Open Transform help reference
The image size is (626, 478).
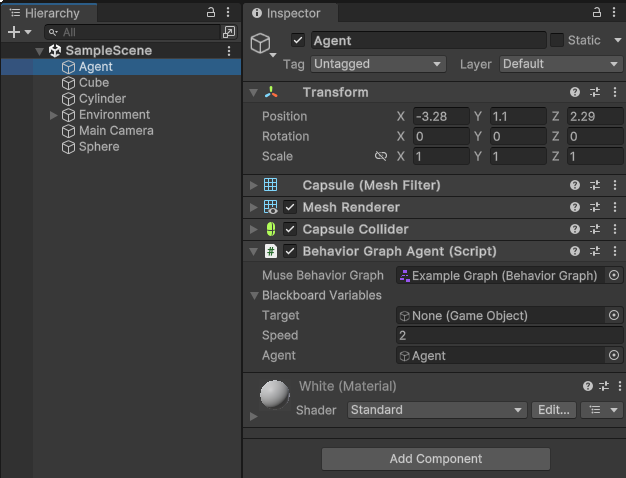click(575, 92)
